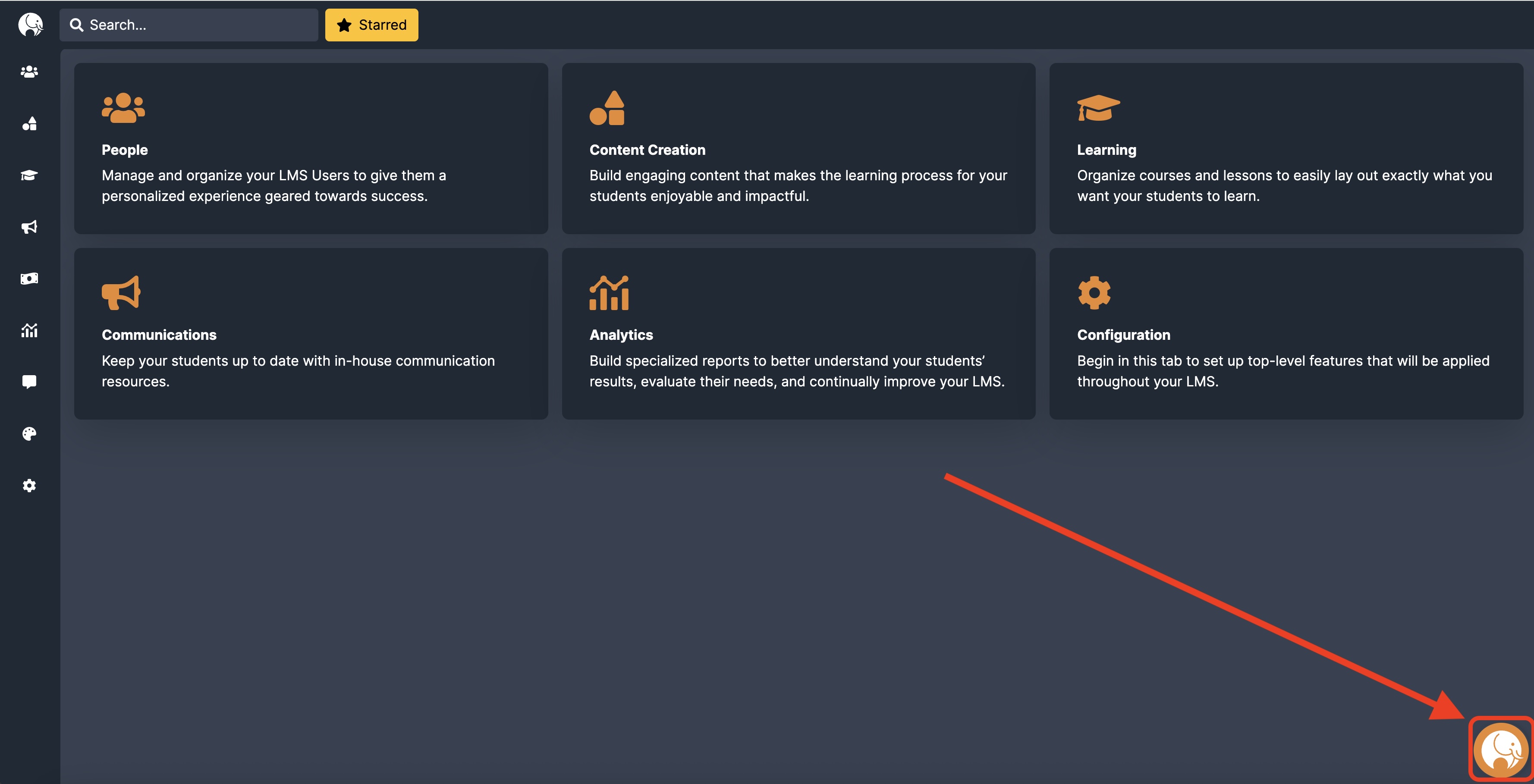Open the Content Creation shapes sidebar icon
Screen dimensions: 1534x784
pos(29,123)
